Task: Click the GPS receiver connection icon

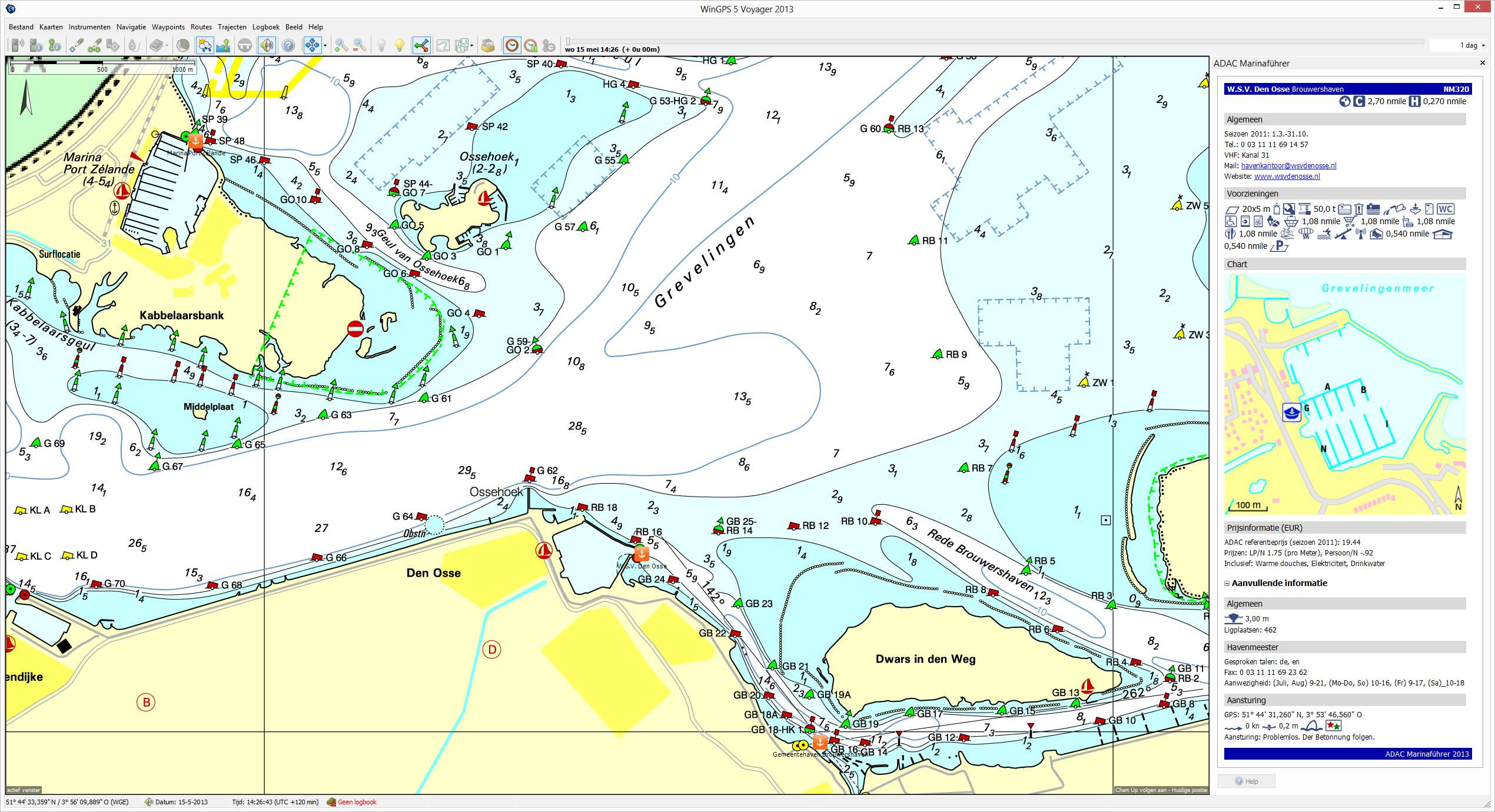Action: pyautogui.click(x=18, y=45)
